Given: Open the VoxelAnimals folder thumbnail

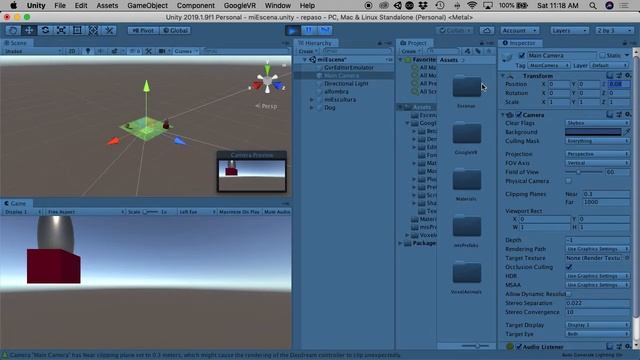Looking at the screenshot, I should click(x=467, y=272).
